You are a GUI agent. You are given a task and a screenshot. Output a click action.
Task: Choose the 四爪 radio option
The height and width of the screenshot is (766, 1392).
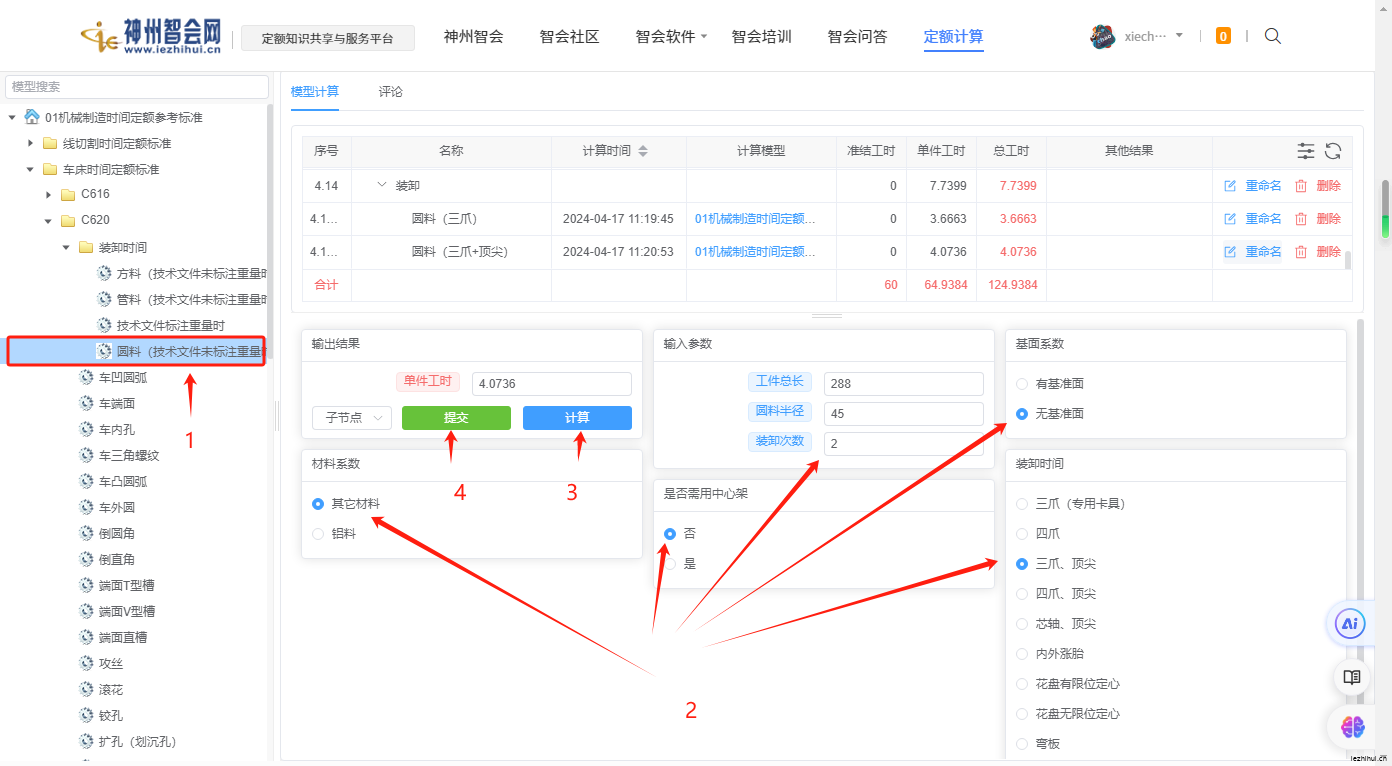click(1022, 534)
